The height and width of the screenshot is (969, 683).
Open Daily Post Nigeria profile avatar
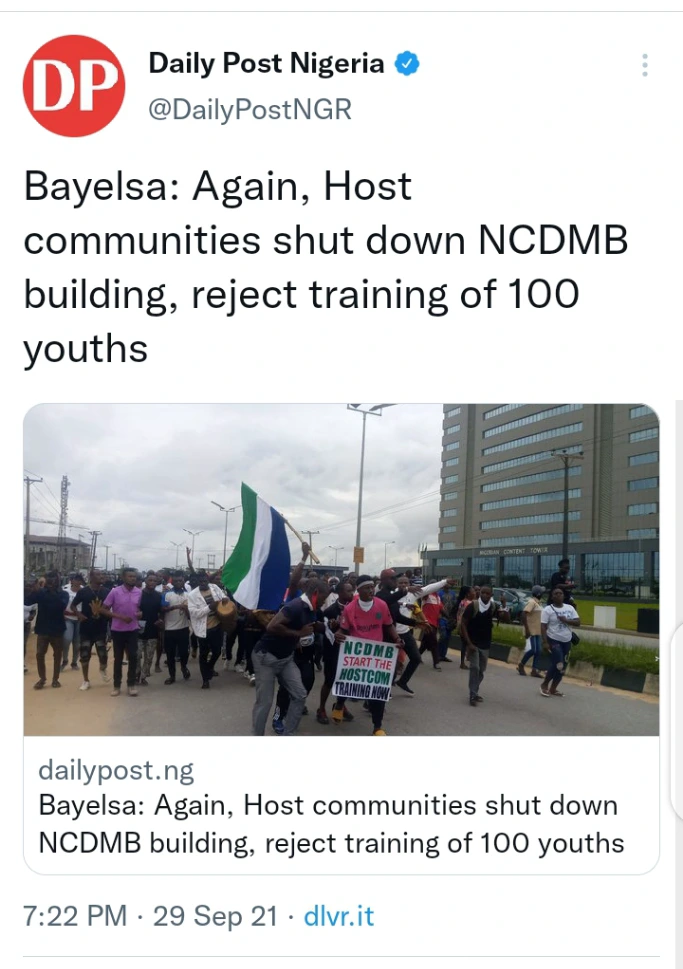[x=74, y=86]
